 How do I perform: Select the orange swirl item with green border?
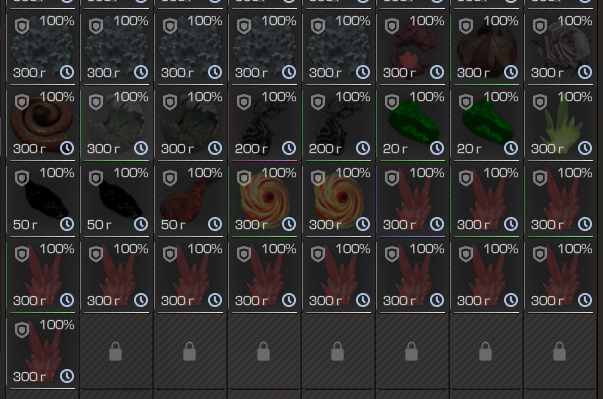[264, 200]
